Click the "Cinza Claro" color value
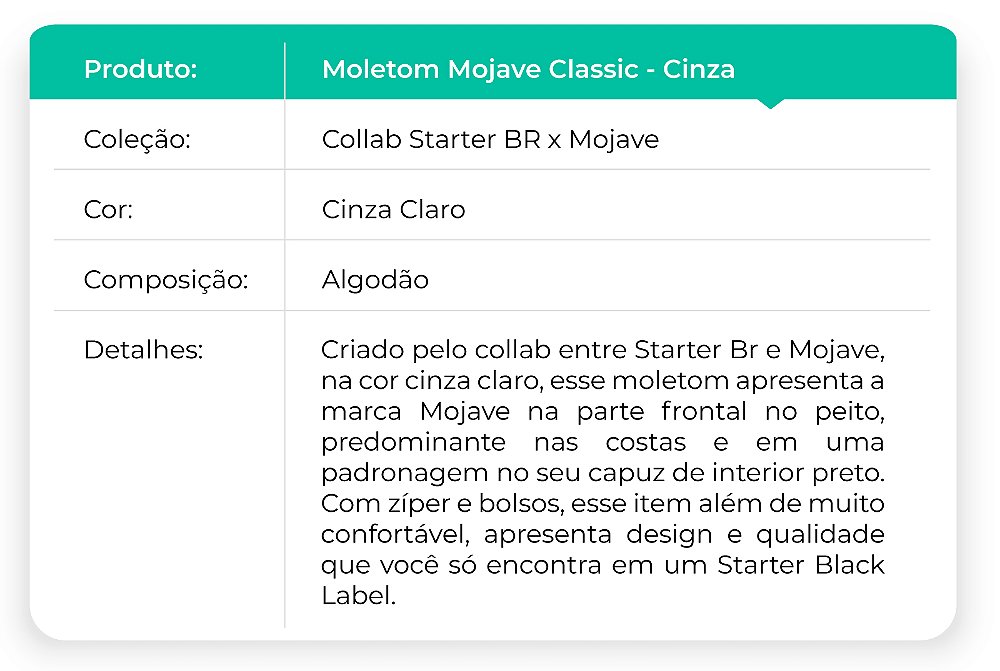 pyautogui.click(x=393, y=210)
